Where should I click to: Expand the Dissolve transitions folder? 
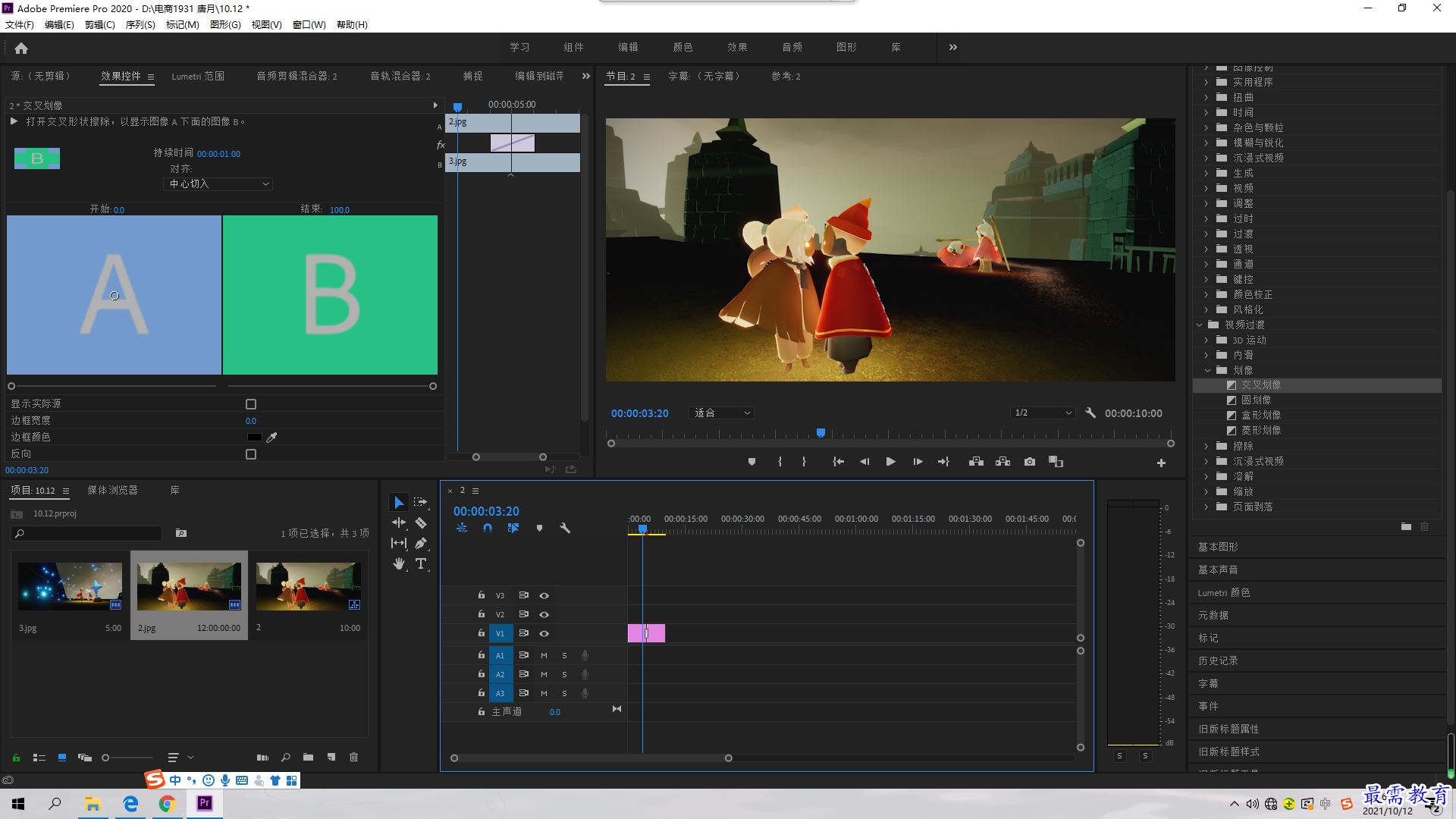[x=1206, y=477]
